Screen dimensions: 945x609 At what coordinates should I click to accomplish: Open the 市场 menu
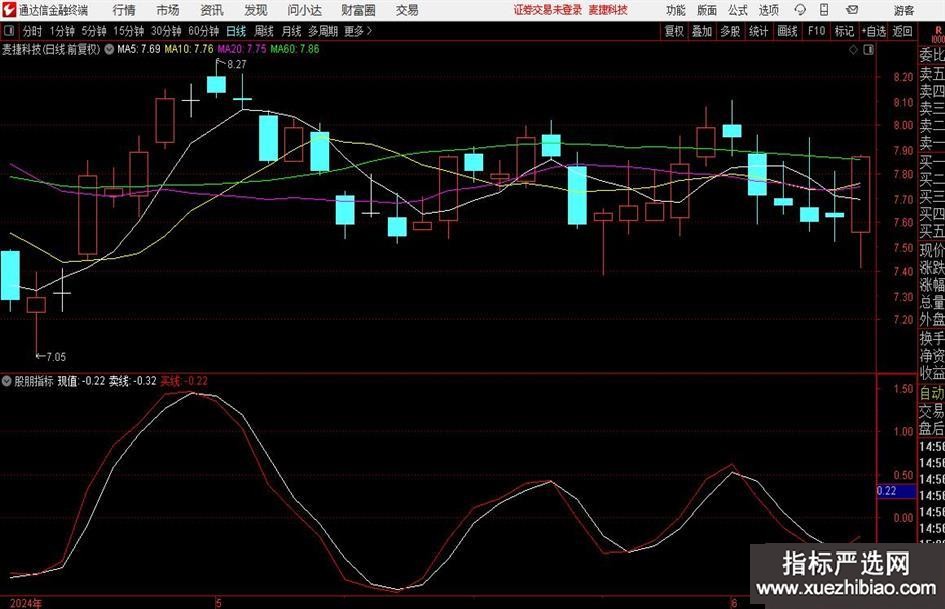tap(168, 10)
